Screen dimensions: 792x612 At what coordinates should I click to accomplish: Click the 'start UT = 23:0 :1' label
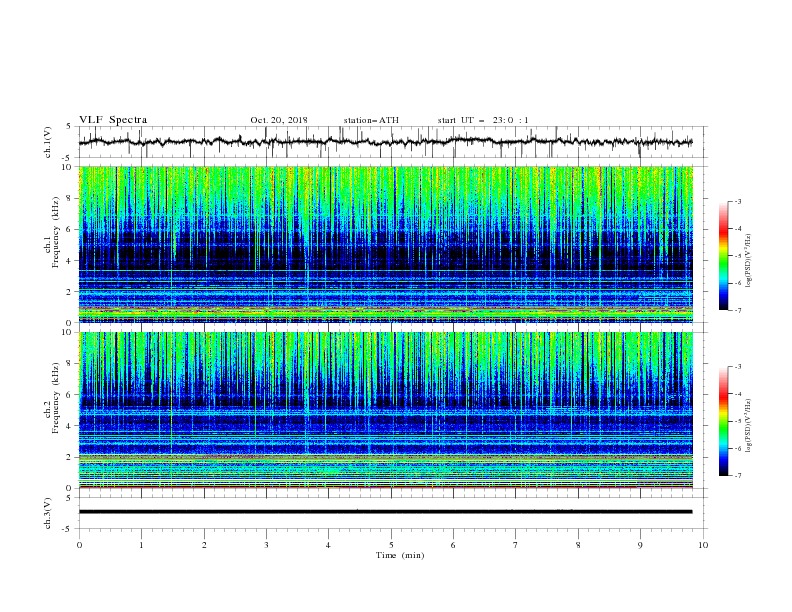(x=483, y=120)
